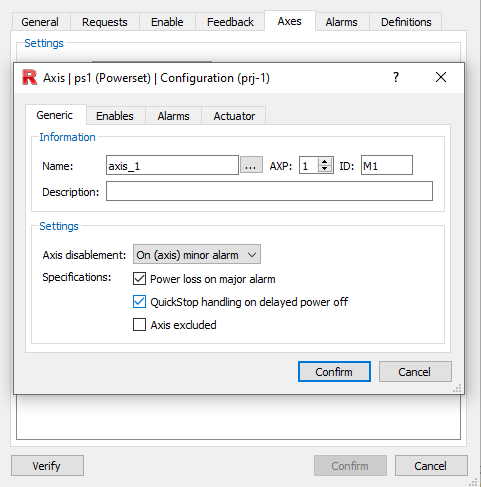Decrease the AXP value with down arrow

point(324,169)
